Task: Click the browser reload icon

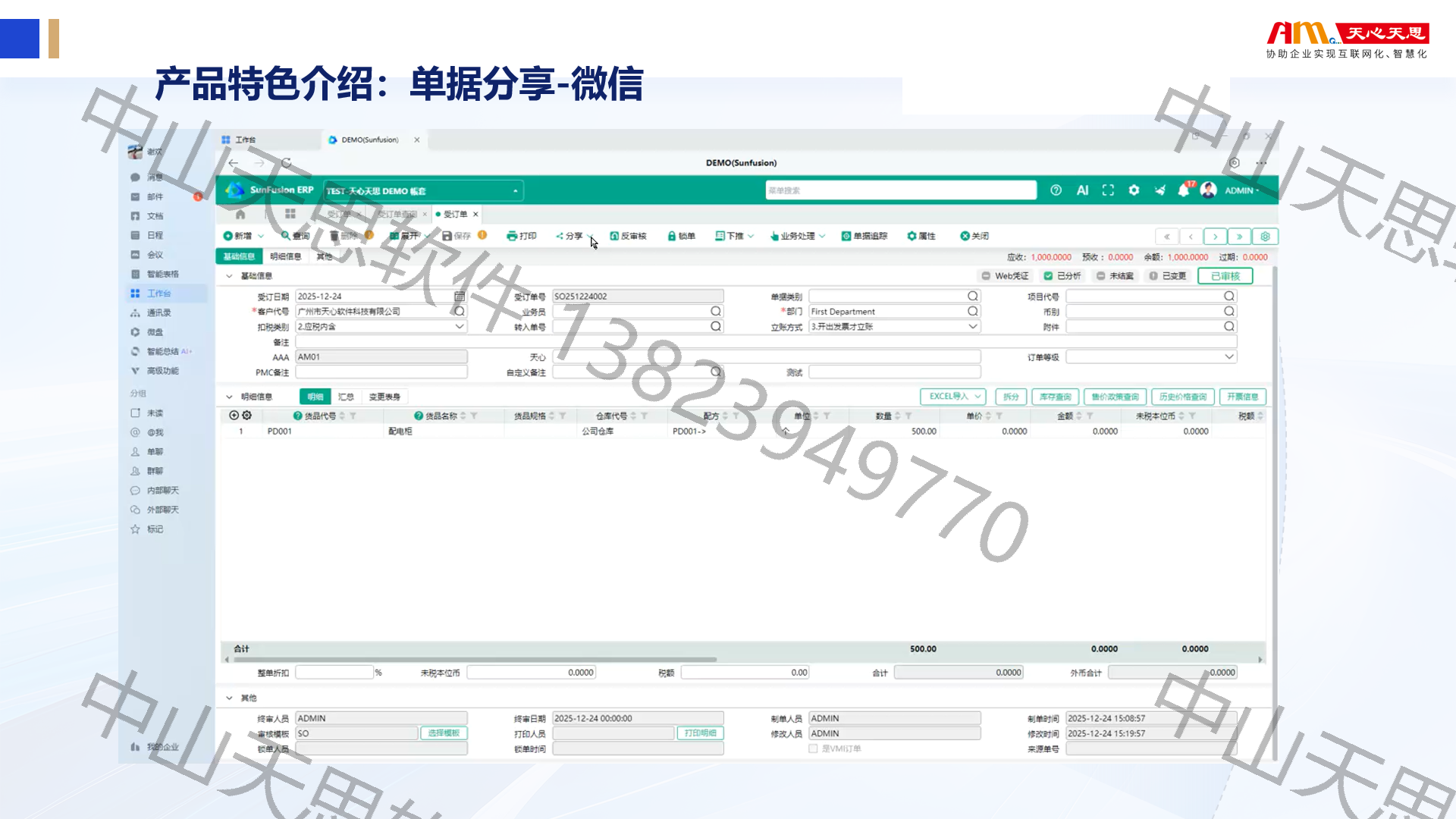Action: [286, 163]
